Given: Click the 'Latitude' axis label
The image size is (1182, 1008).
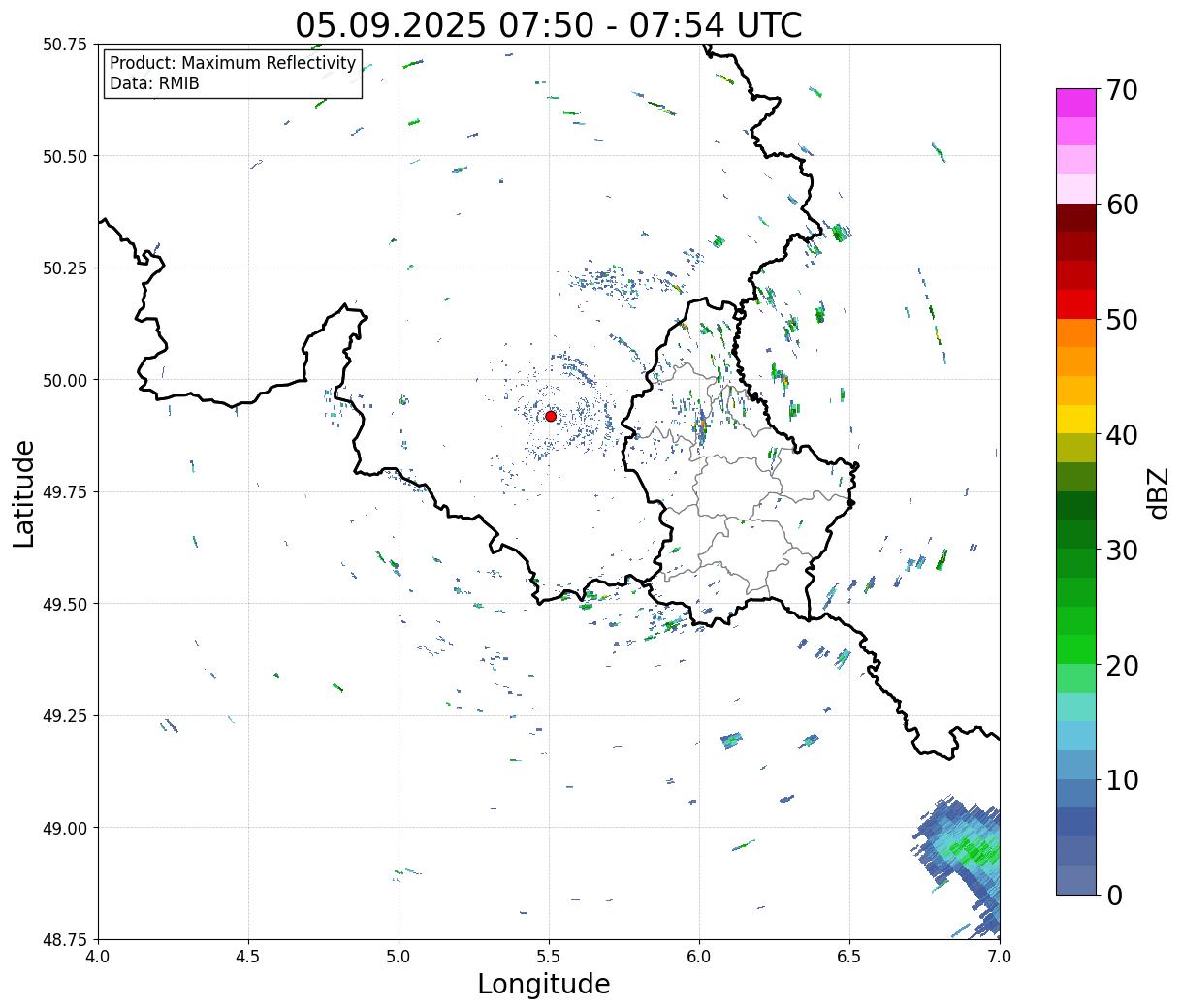Looking at the screenshot, I should click(x=24, y=492).
